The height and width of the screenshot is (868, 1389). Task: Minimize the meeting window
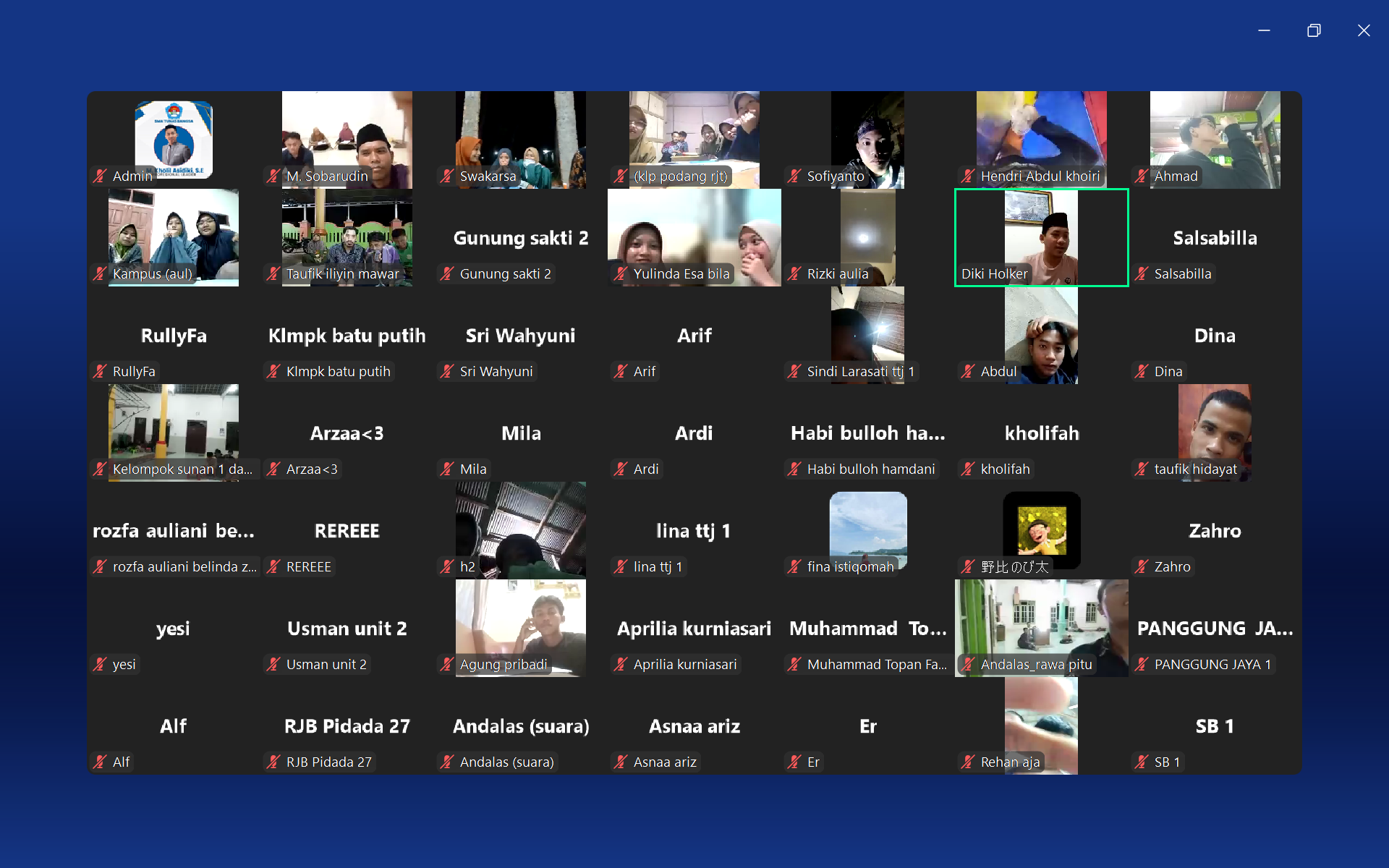pyautogui.click(x=1264, y=30)
